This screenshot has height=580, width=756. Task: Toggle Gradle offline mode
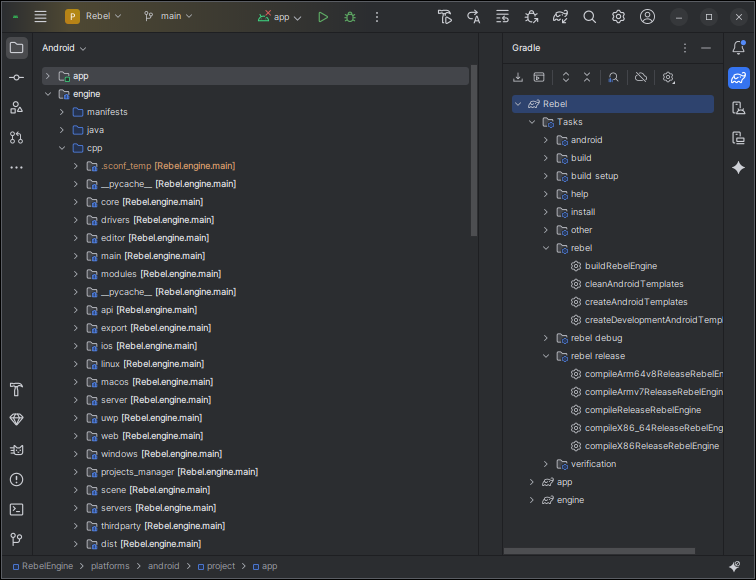pos(641,77)
